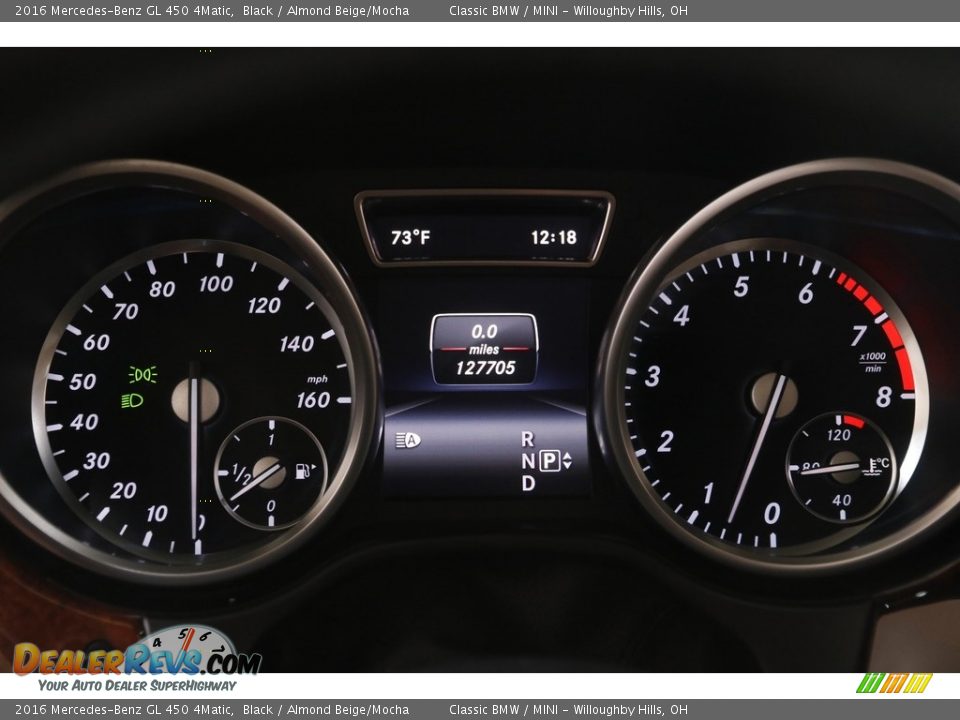Viewport: 960px width, 720px height.
Task: Click the R gear letter
Action: point(527,439)
